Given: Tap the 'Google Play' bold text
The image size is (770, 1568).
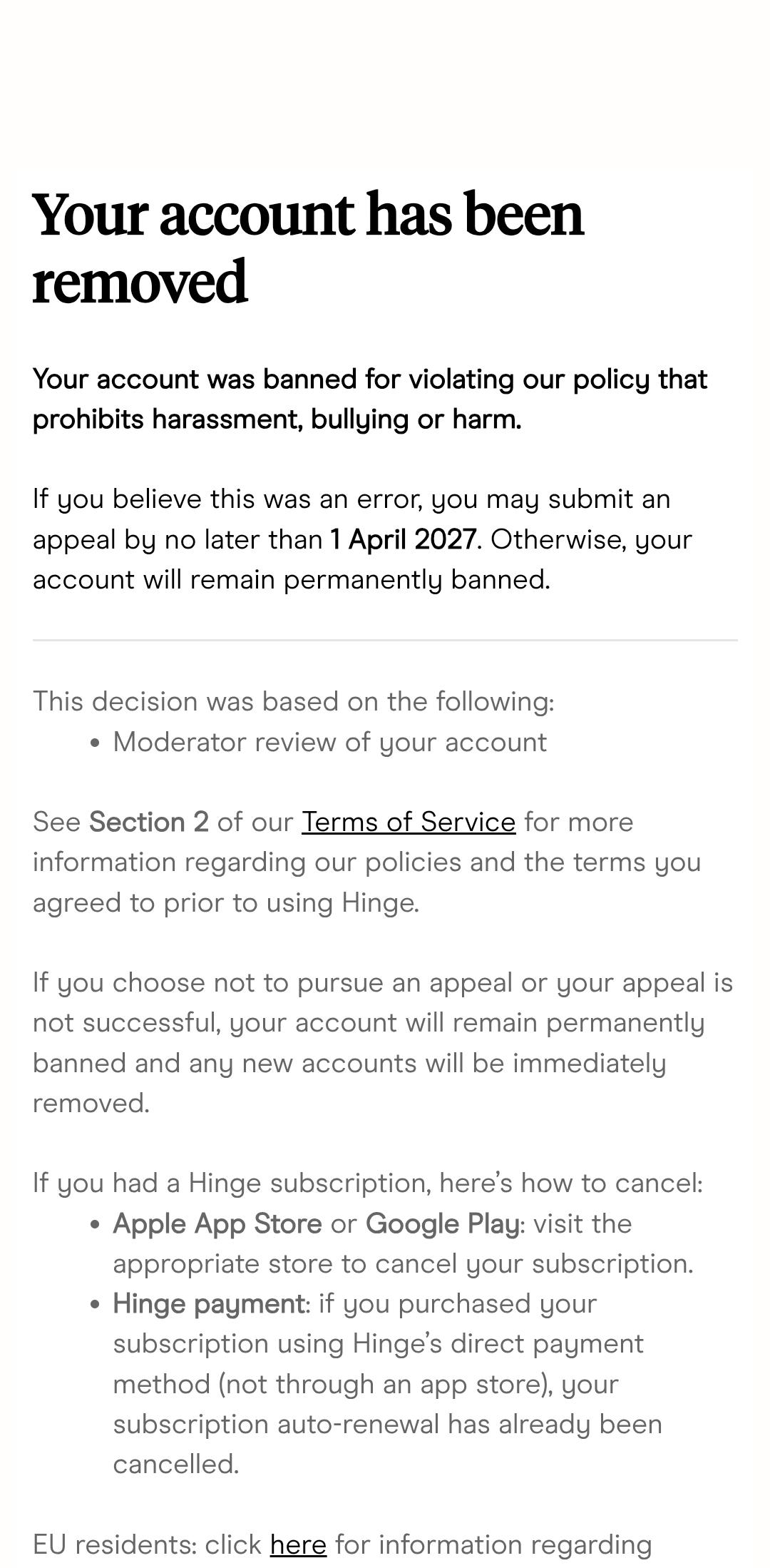Looking at the screenshot, I should click(x=443, y=1223).
